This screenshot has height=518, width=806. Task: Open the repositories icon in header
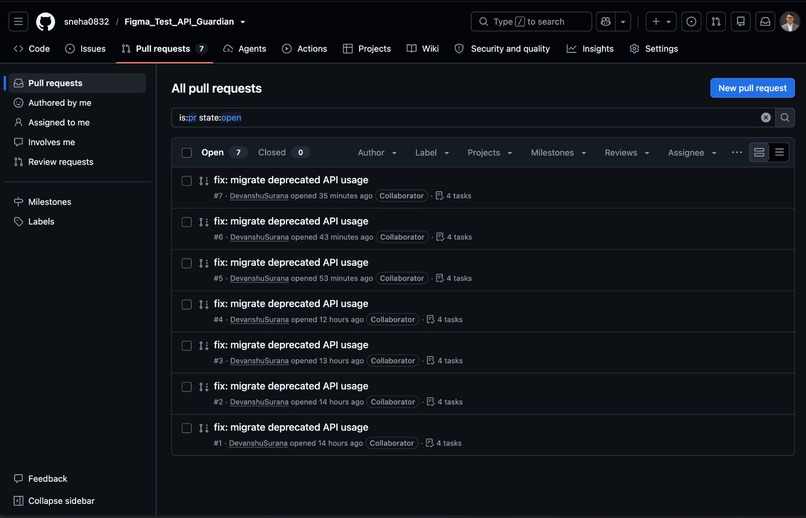pos(740,22)
